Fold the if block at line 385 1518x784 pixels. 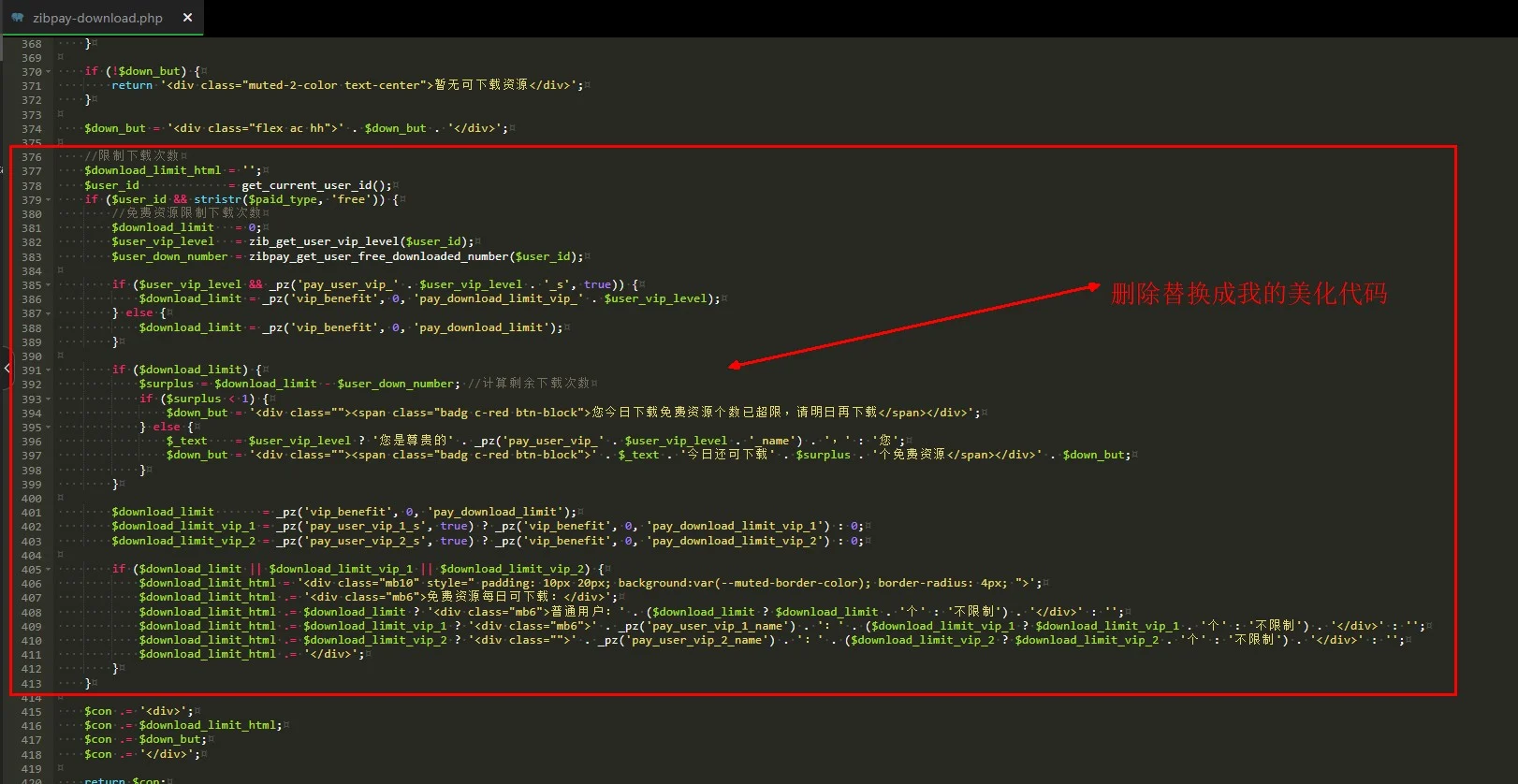click(49, 285)
